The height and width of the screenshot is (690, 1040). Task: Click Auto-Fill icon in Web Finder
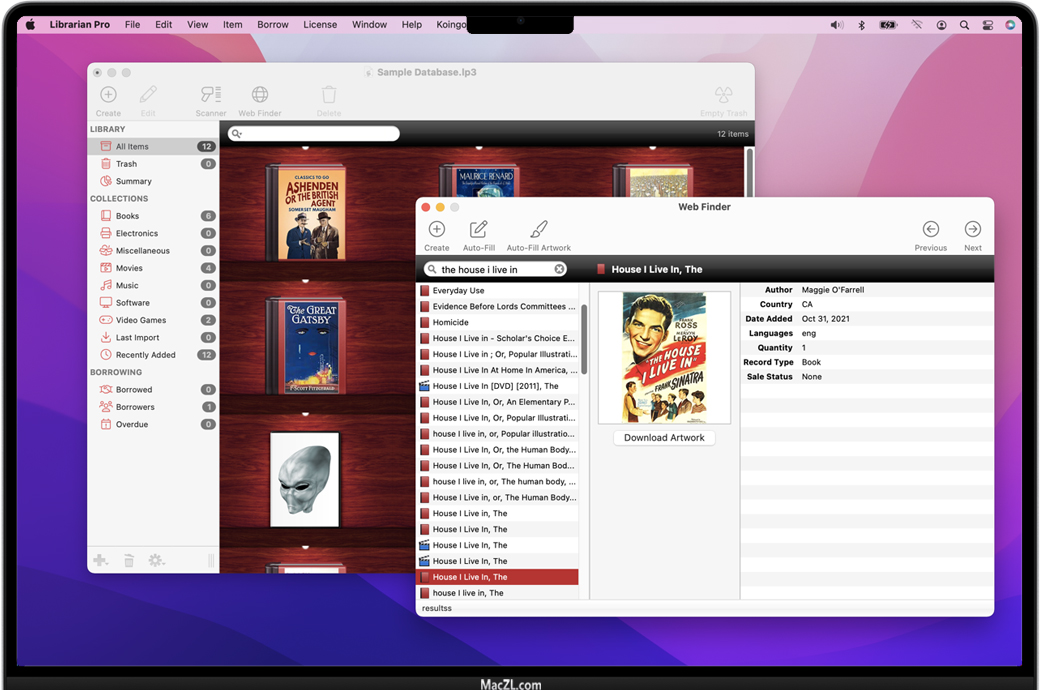click(x=478, y=230)
